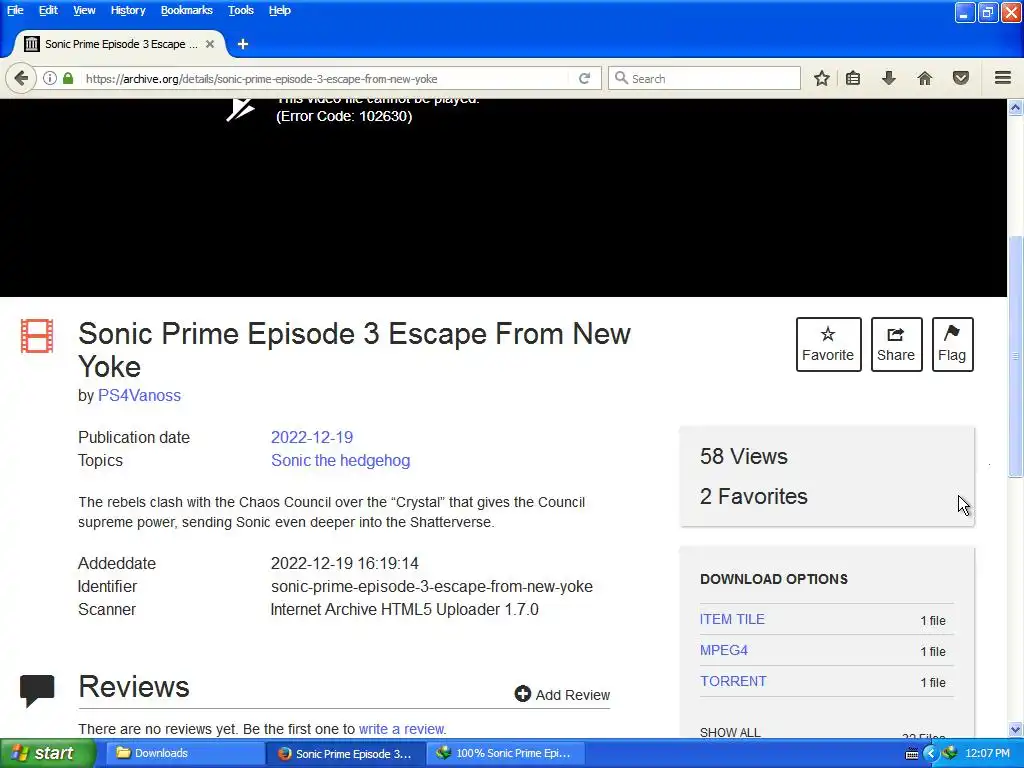Go to home page icon
Viewport: 1024px width, 768px height.
pyautogui.click(x=925, y=78)
